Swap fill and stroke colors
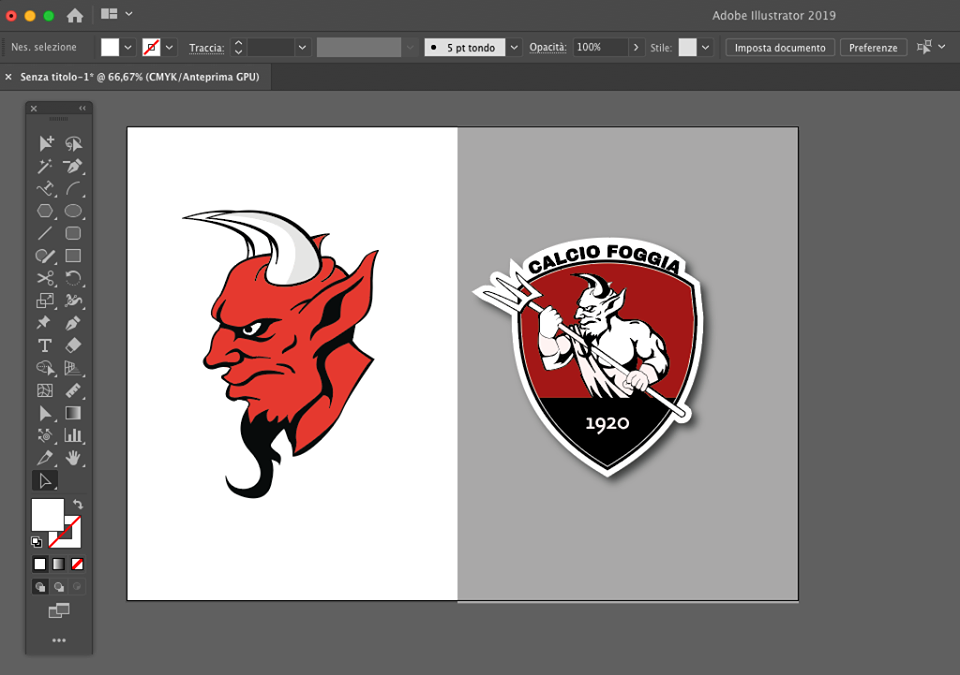 pyautogui.click(x=78, y=505)
